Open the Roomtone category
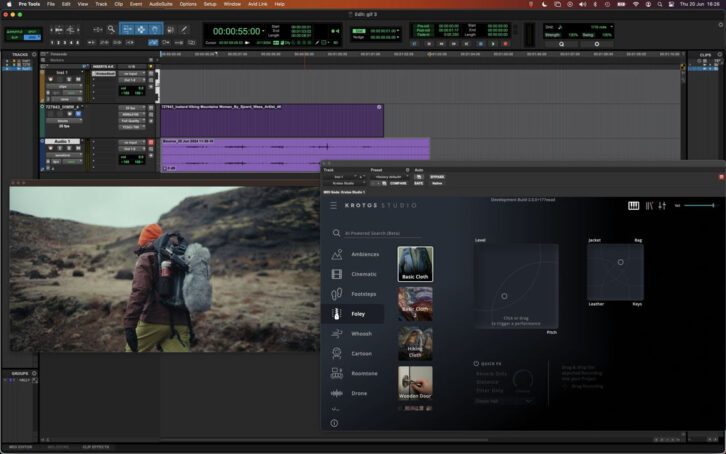This screenshot has width=726, height=454. click(337, 373)
